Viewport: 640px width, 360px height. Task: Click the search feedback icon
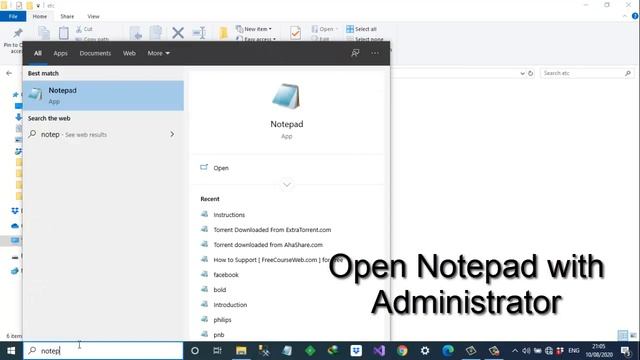click(x=355, y=53)
